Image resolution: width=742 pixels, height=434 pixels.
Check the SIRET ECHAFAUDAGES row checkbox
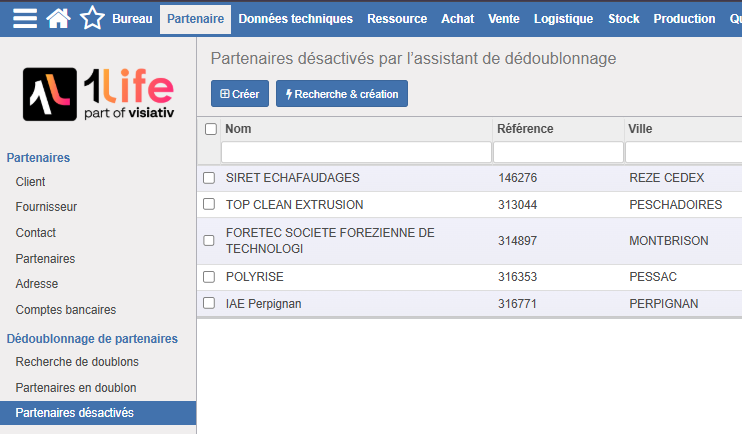[x=209, y=178]
